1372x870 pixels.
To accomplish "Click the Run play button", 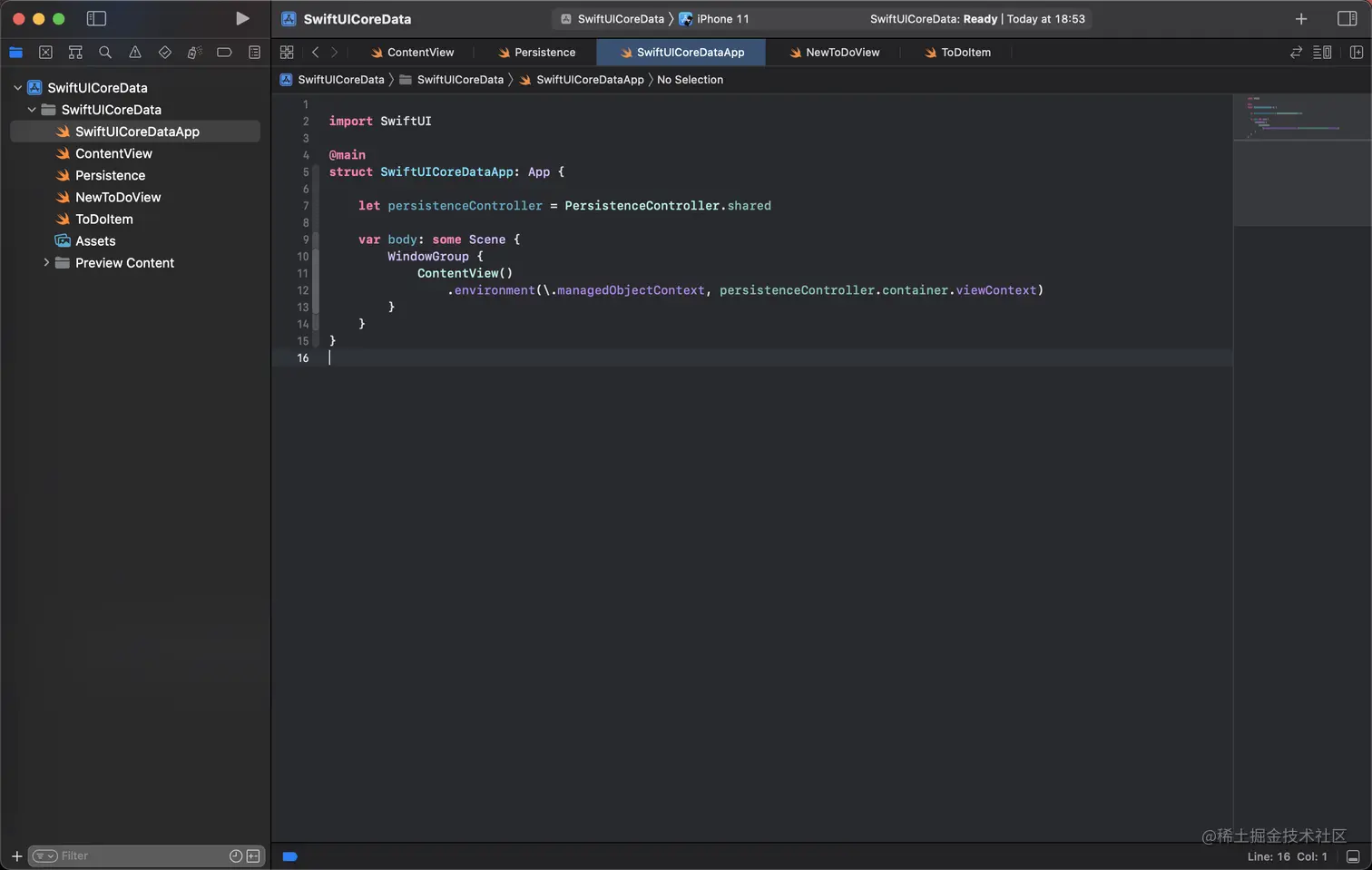I will pyautogui.click(x=241, y=19).
